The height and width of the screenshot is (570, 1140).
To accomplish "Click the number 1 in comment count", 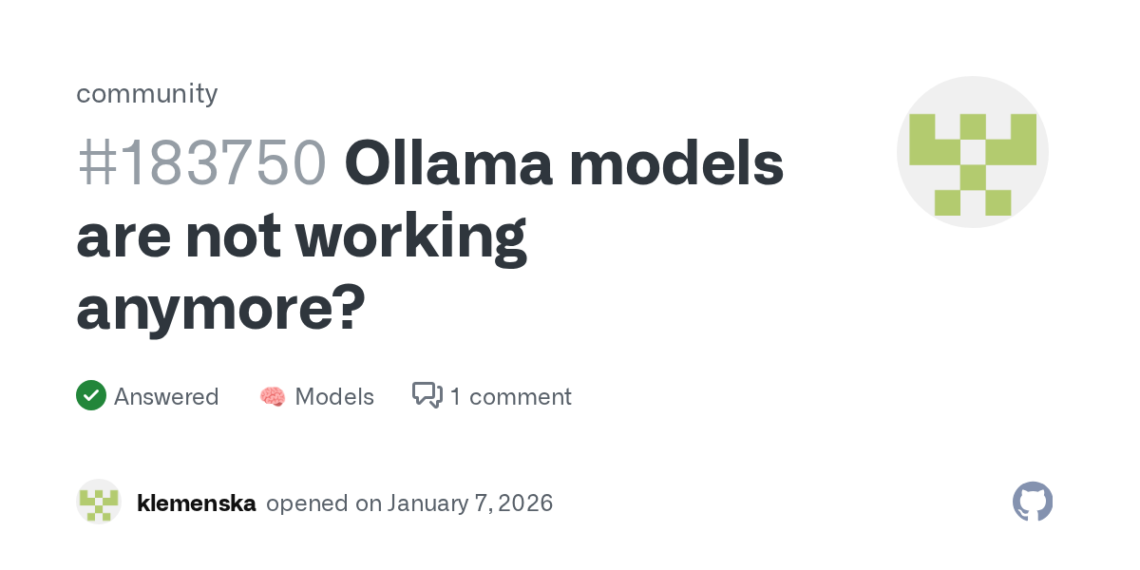I will point(455,397).
